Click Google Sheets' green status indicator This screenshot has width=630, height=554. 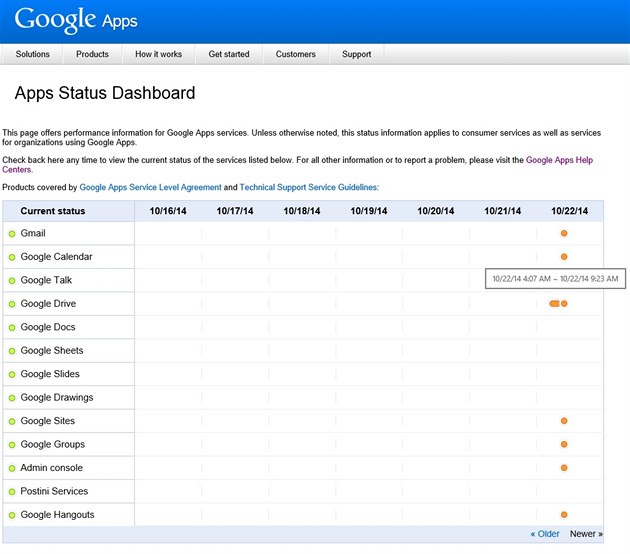click(x=12, y=351)
